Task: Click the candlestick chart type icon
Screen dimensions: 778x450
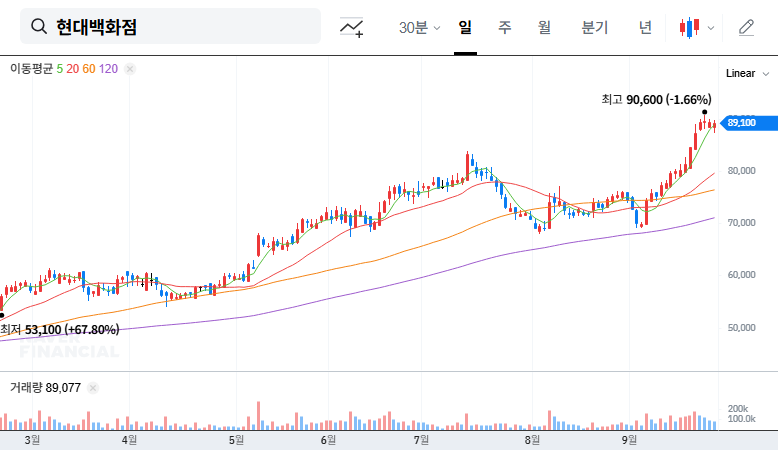Action: 690,27
